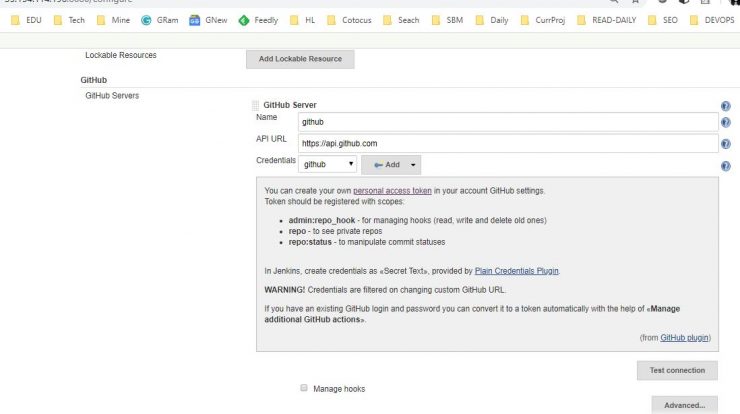Open the CurrProj bookmarks folder
Viewport: 740px width, 414px height.
click(x=543, y=20)
